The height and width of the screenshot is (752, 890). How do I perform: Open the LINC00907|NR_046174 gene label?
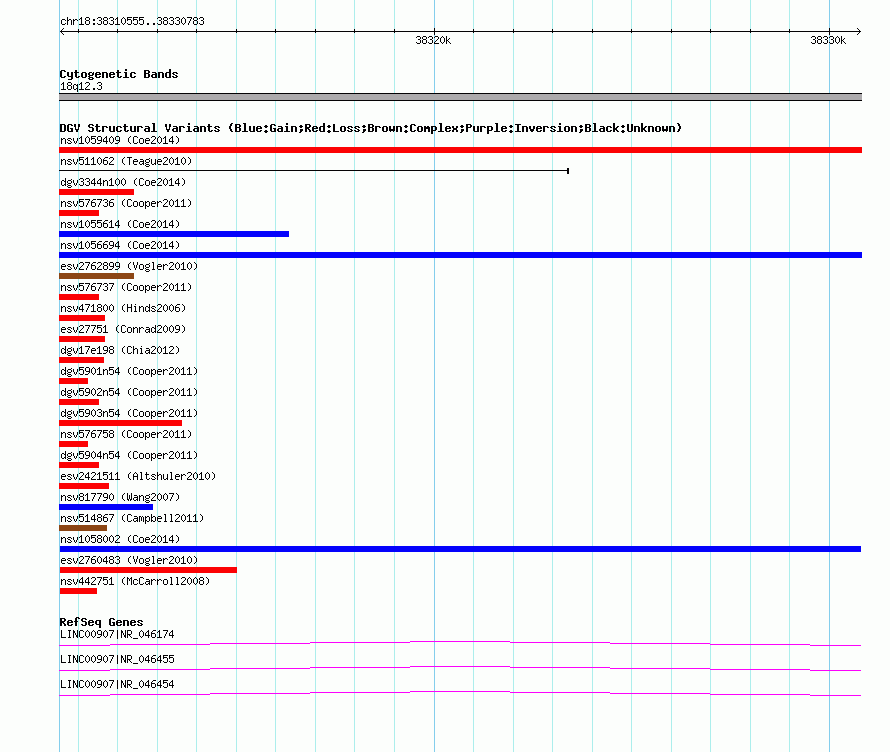pyautogui.click(x=117, y=635)
